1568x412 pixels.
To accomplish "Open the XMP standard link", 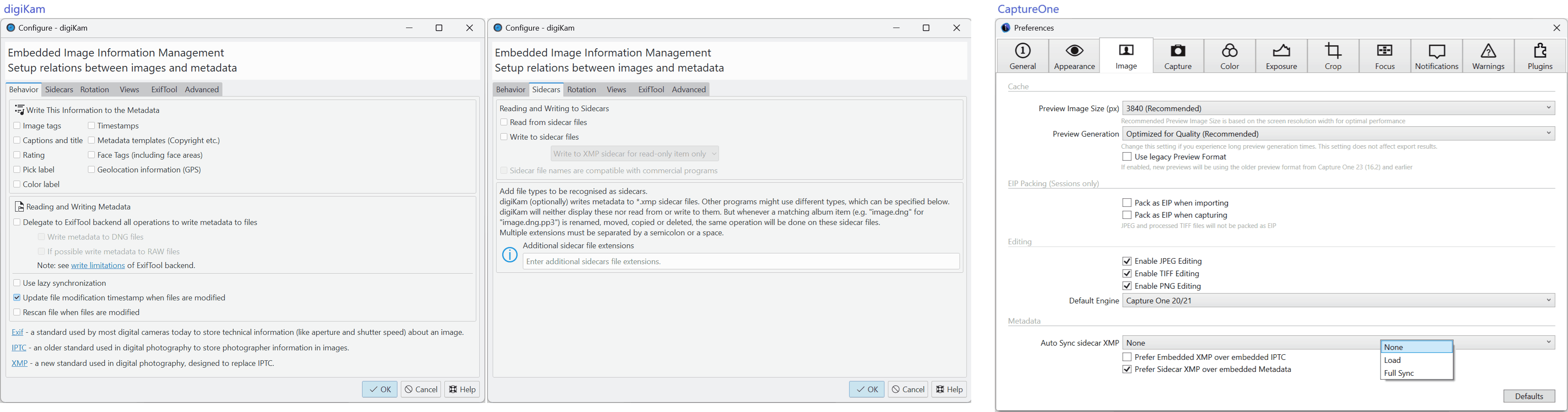I will pos(19,363).
